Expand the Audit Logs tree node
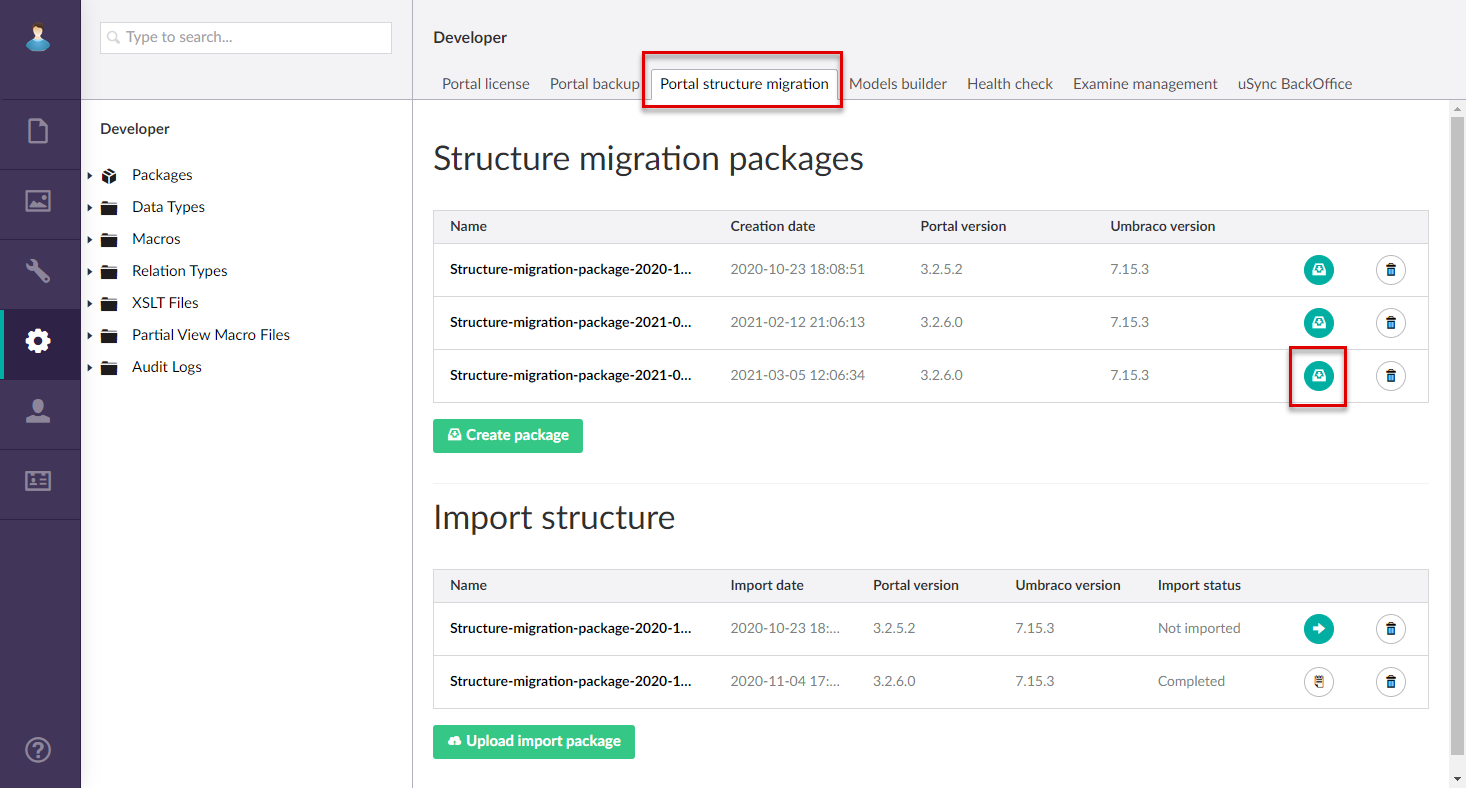 (90, 367)
